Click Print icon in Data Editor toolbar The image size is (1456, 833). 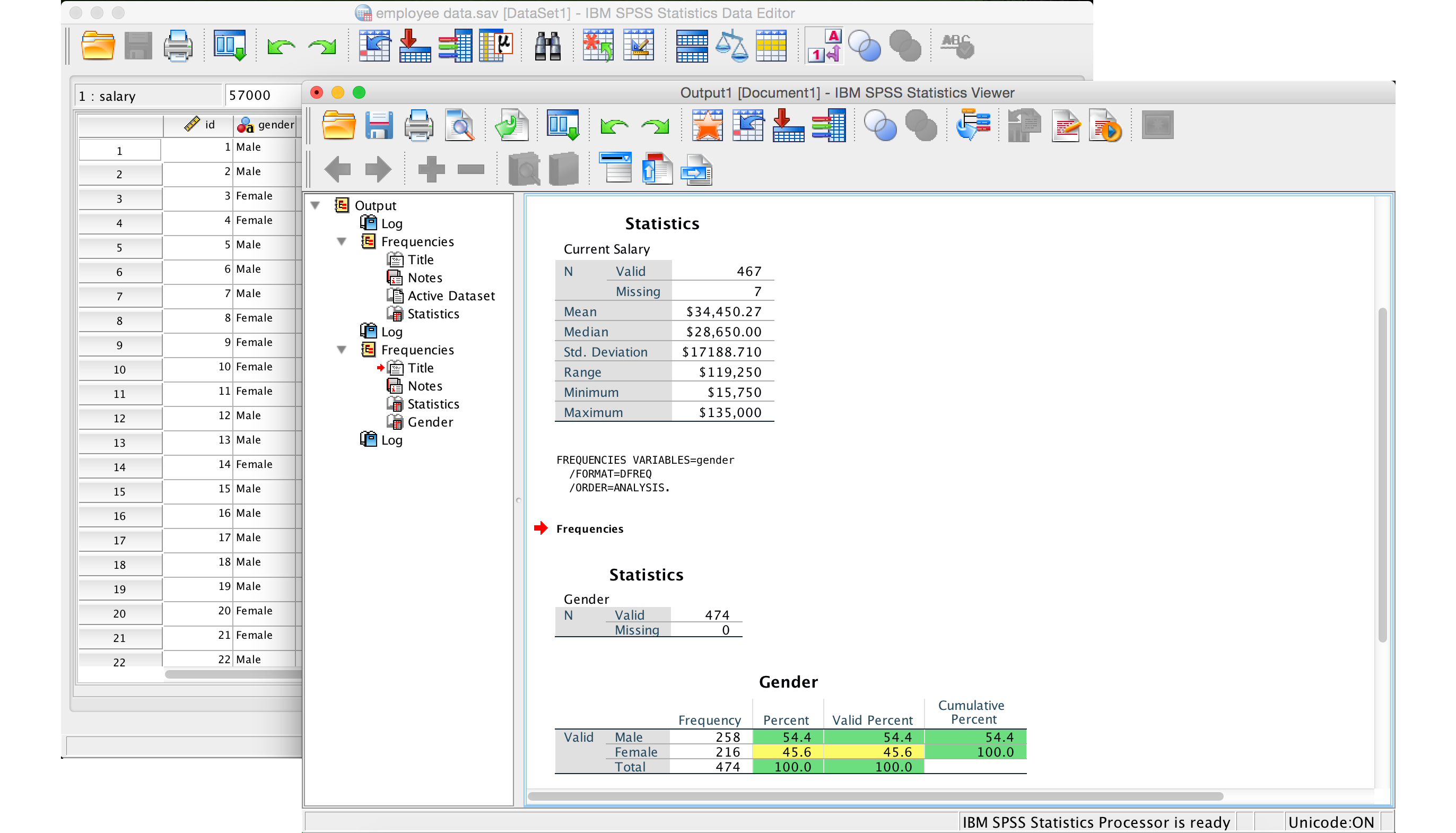pyautogui.click(x=178, y=46)
